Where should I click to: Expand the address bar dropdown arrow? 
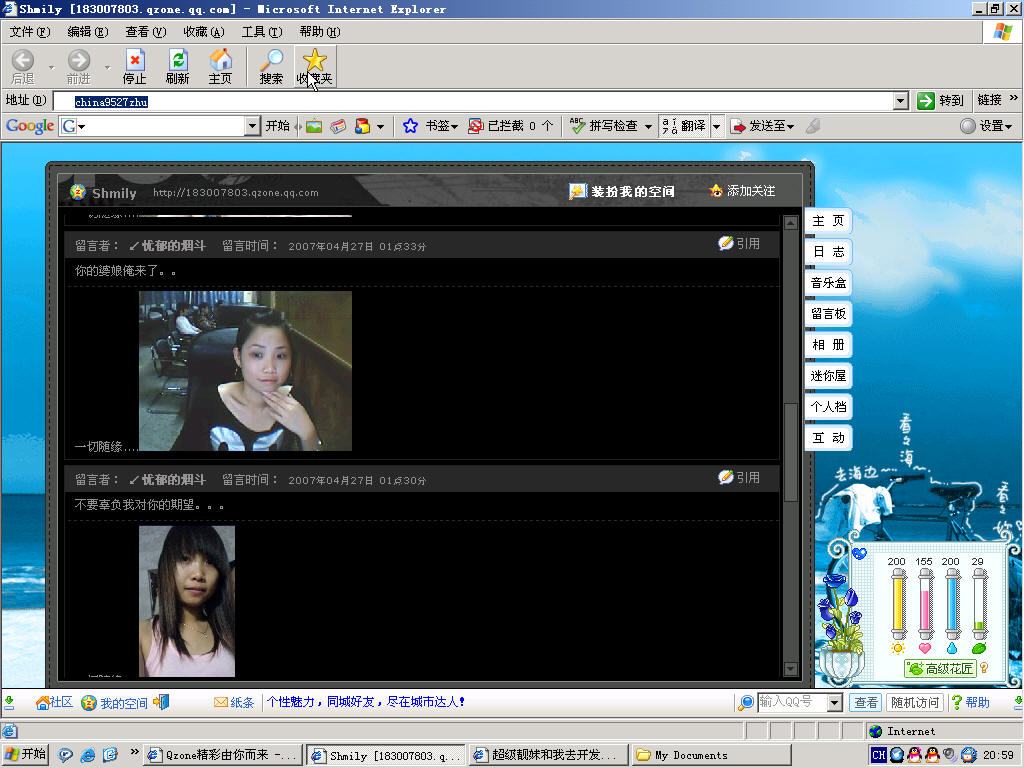pos(901,101)
